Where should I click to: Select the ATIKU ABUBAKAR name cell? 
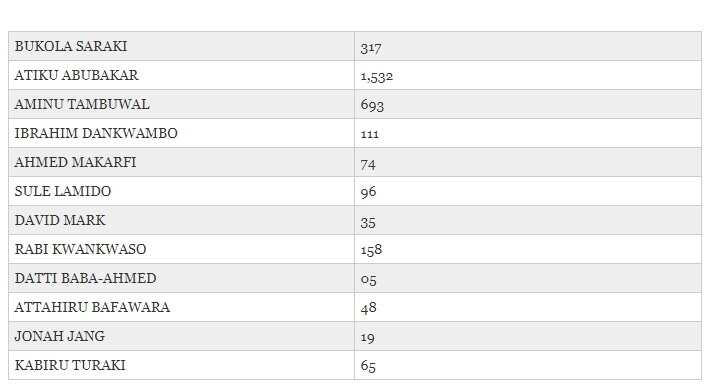[181, 75]
